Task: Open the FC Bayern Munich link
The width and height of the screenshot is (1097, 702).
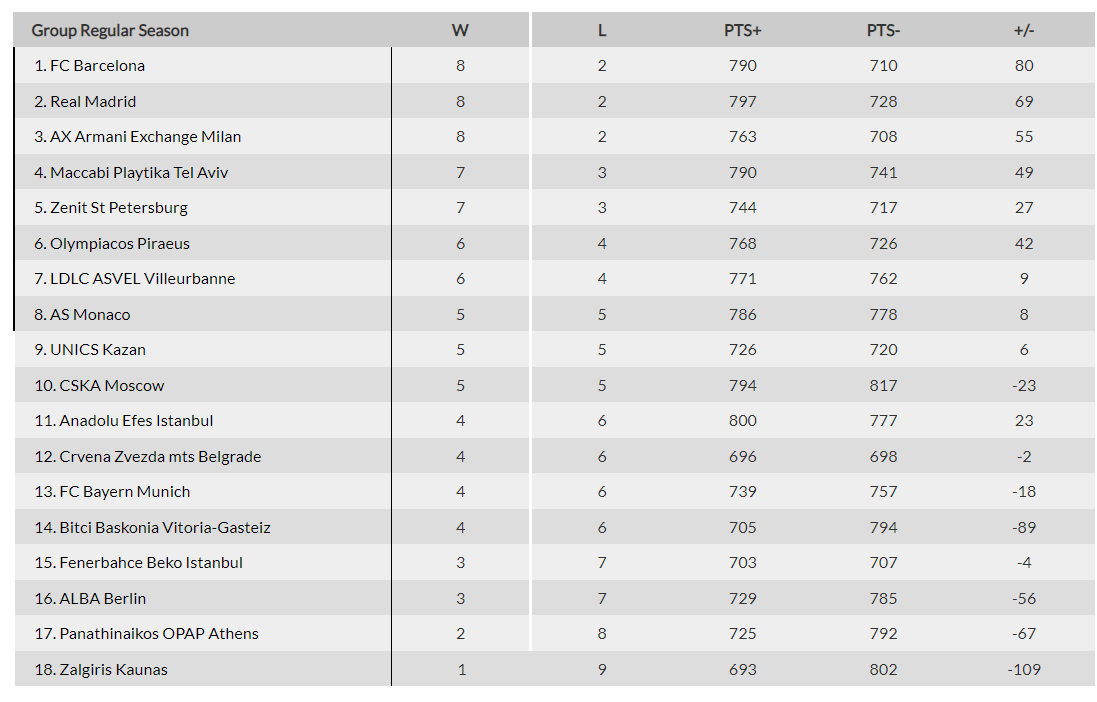Action: 125,492
